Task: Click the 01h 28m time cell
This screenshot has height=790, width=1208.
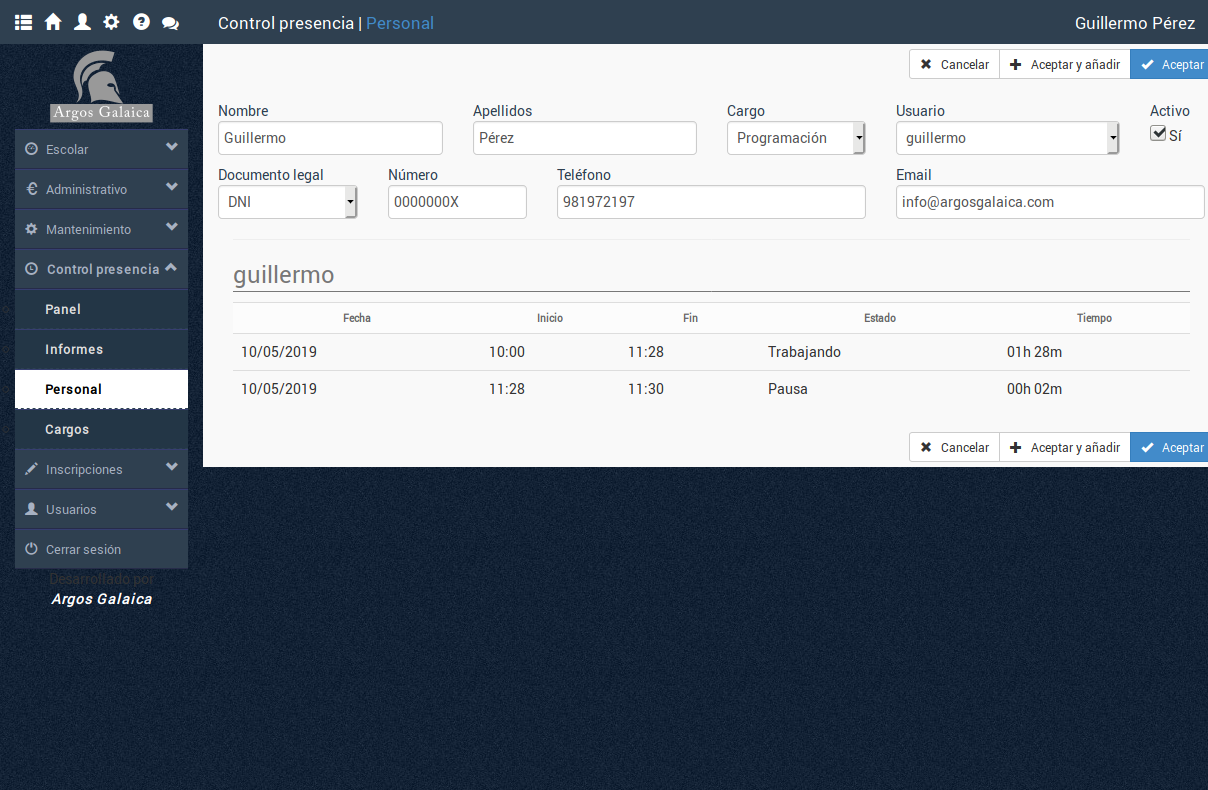Action: click(x=1034, y=352)
